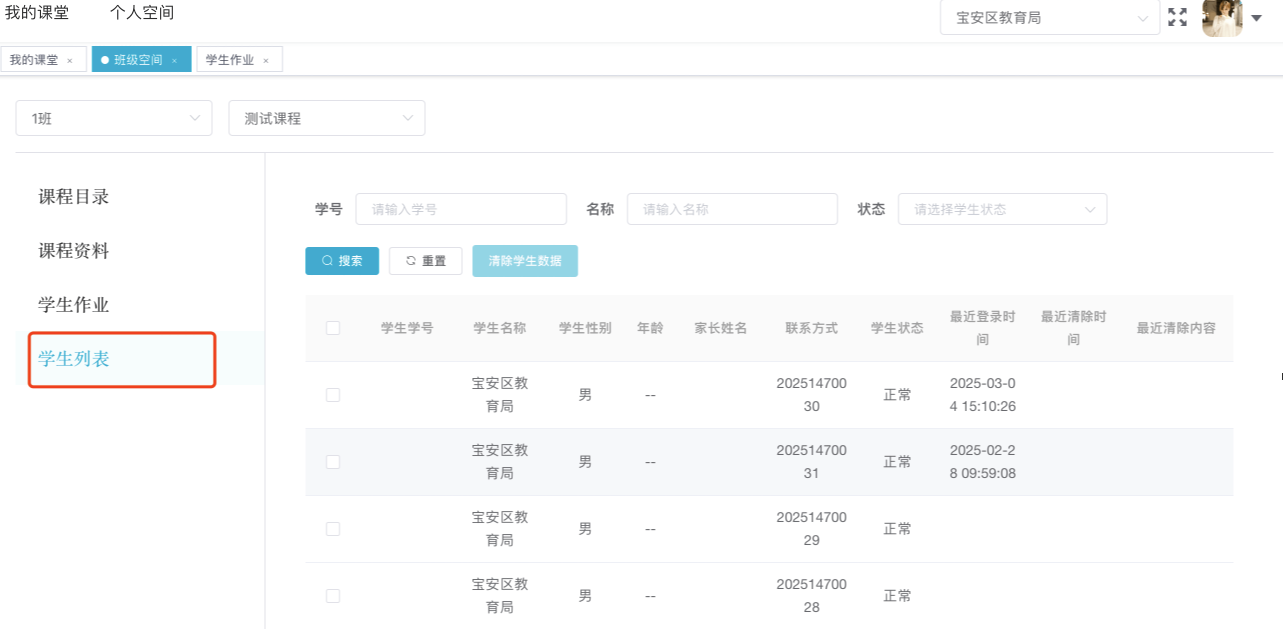
Task: Click the 清除学生数据 button
Action: pos(525,261)
